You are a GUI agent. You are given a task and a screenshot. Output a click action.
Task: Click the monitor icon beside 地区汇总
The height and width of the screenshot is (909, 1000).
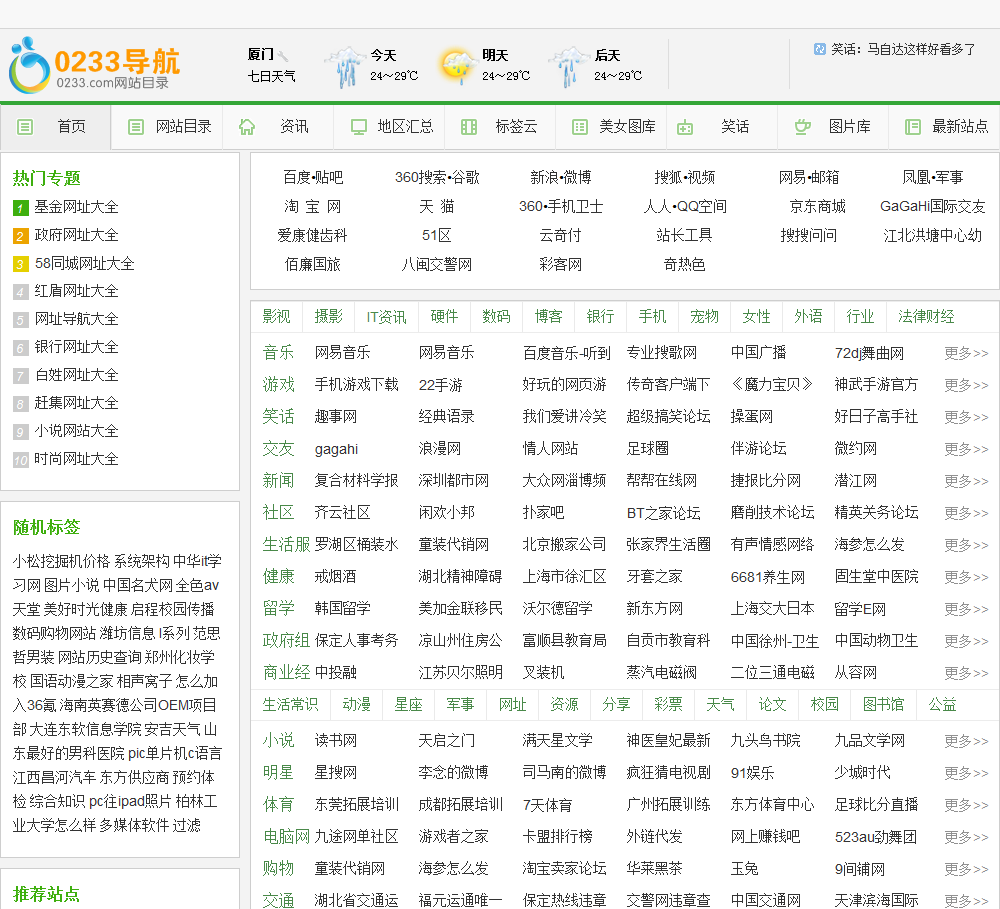[358, 127]
